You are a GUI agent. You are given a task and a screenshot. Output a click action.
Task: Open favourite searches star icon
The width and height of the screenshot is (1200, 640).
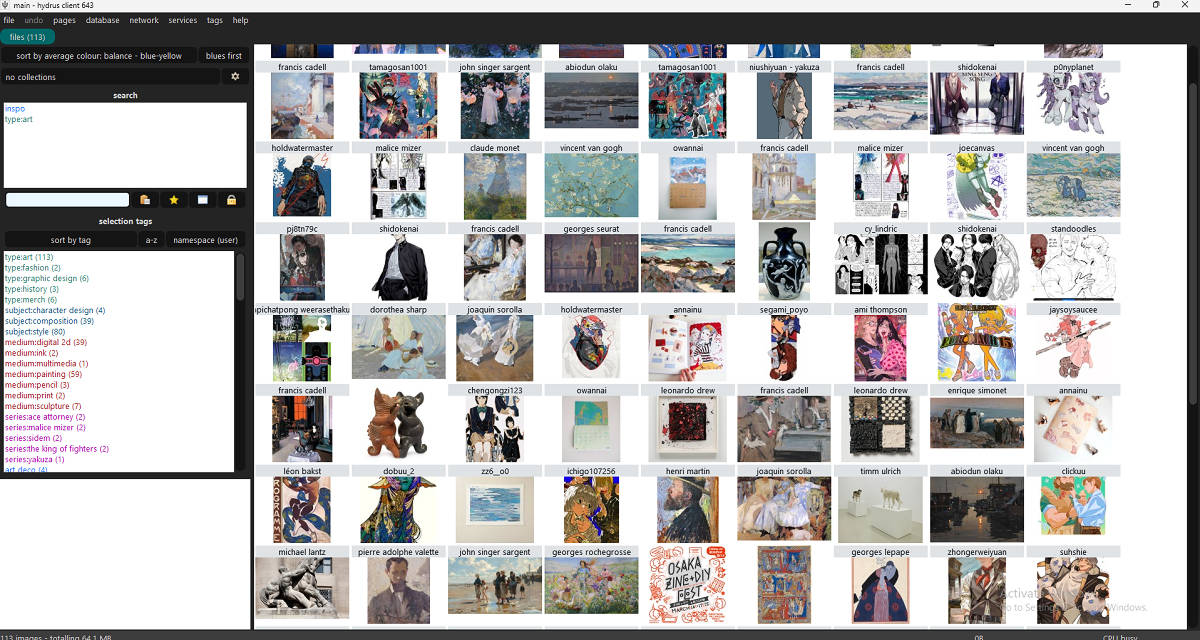pyautogui.click(x=174, y=200)
